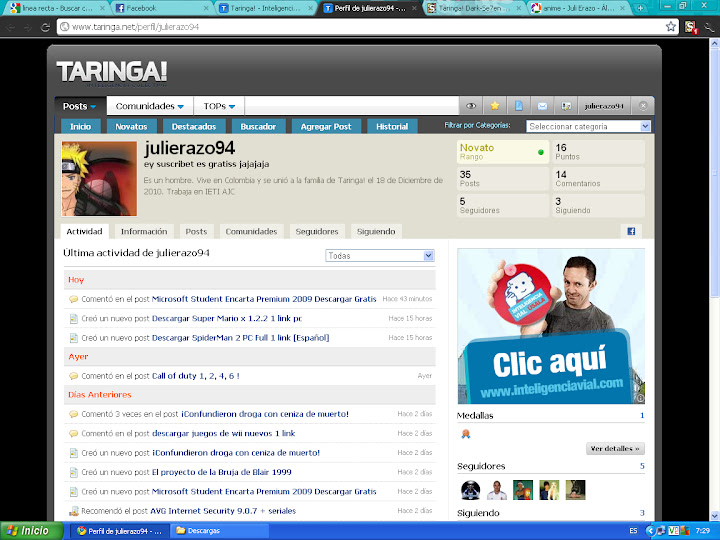This screenshot has width=720, height=540.
Task: Open the Novatos tab
Action: click(131, 126)
